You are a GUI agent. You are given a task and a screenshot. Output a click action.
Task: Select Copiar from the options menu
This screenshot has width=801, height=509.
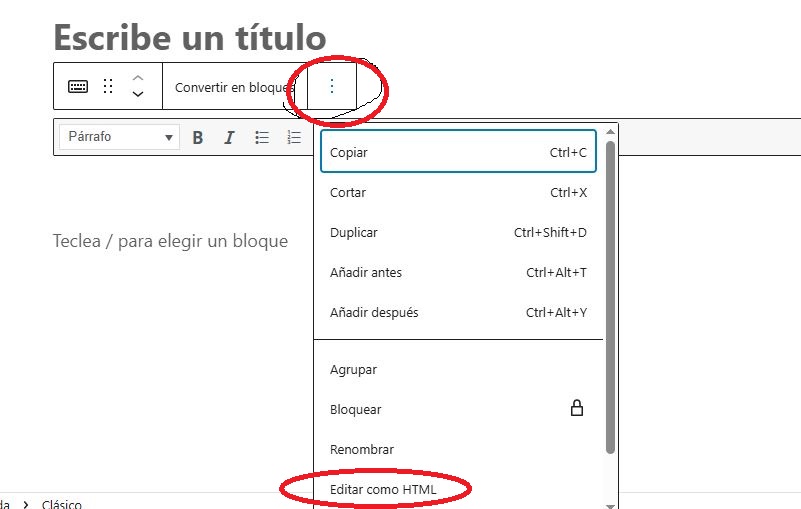point(458,152)
